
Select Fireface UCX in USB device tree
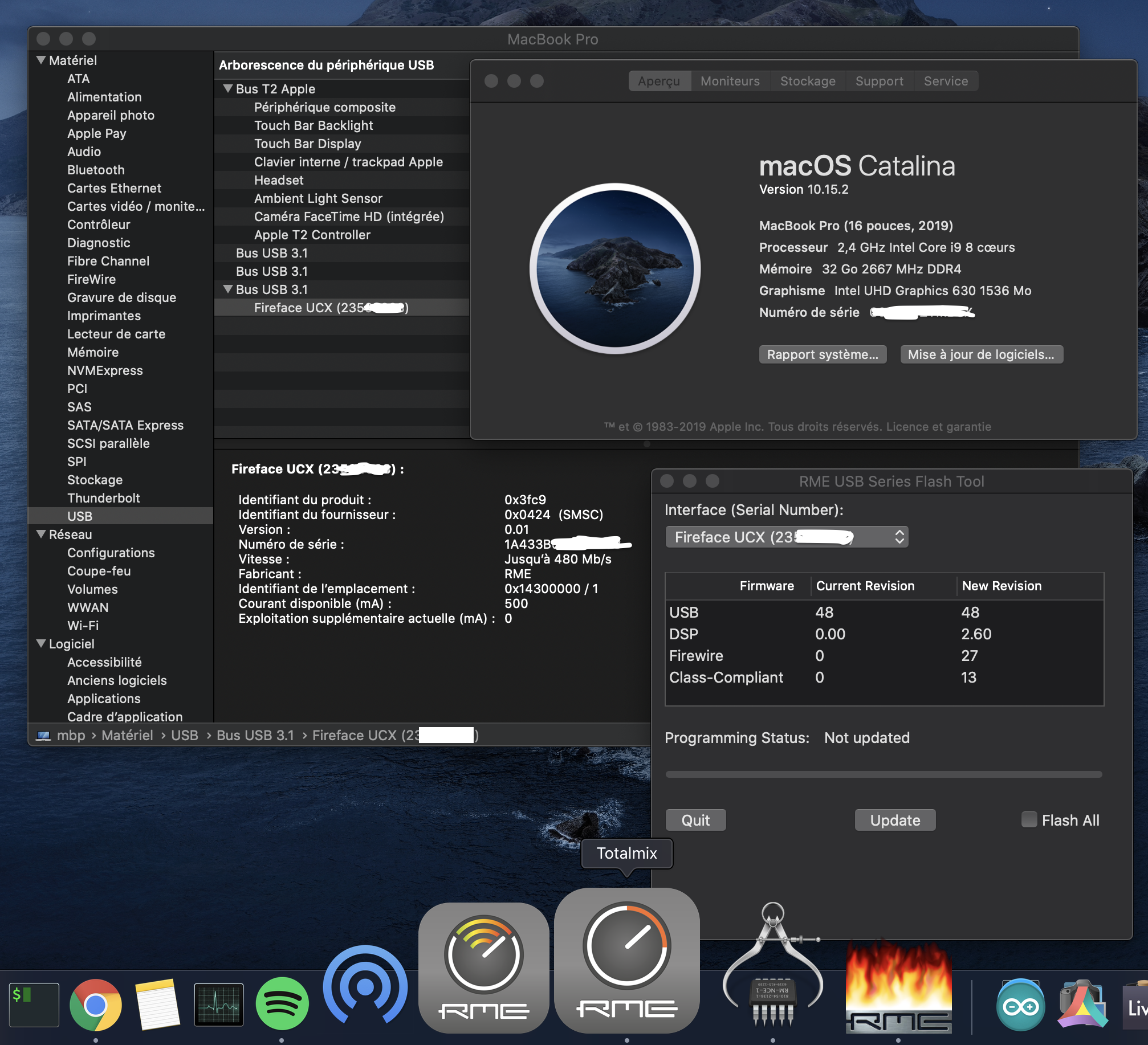tap(341, 308)
